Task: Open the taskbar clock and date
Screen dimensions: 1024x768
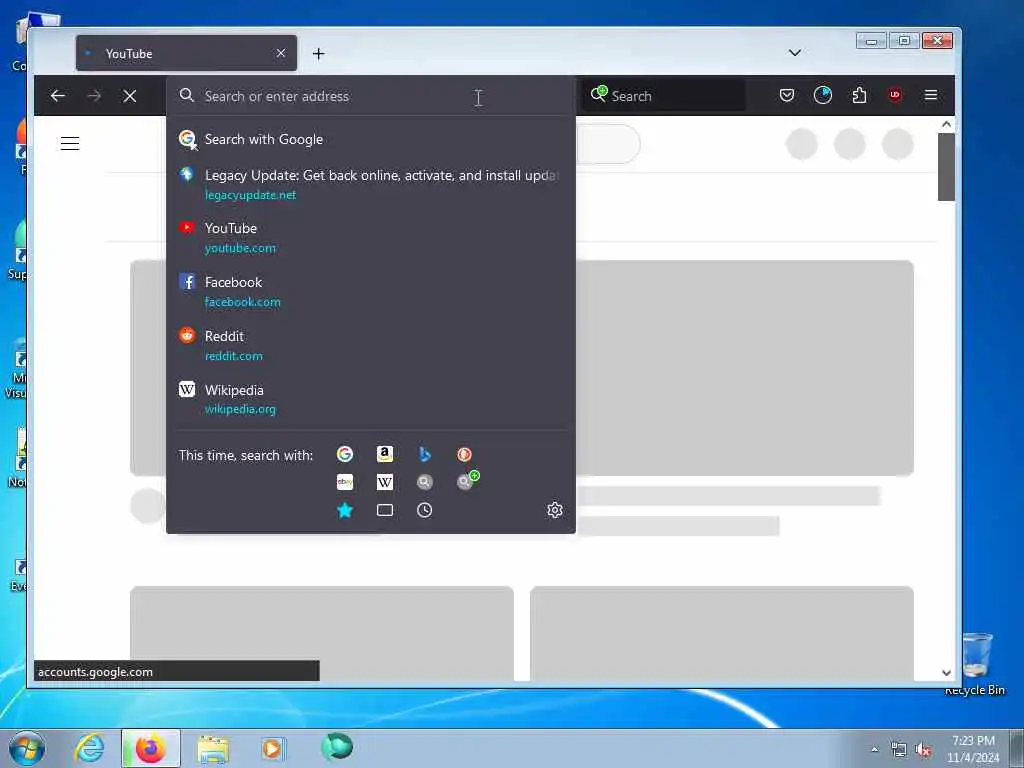Action: [973, 749]
